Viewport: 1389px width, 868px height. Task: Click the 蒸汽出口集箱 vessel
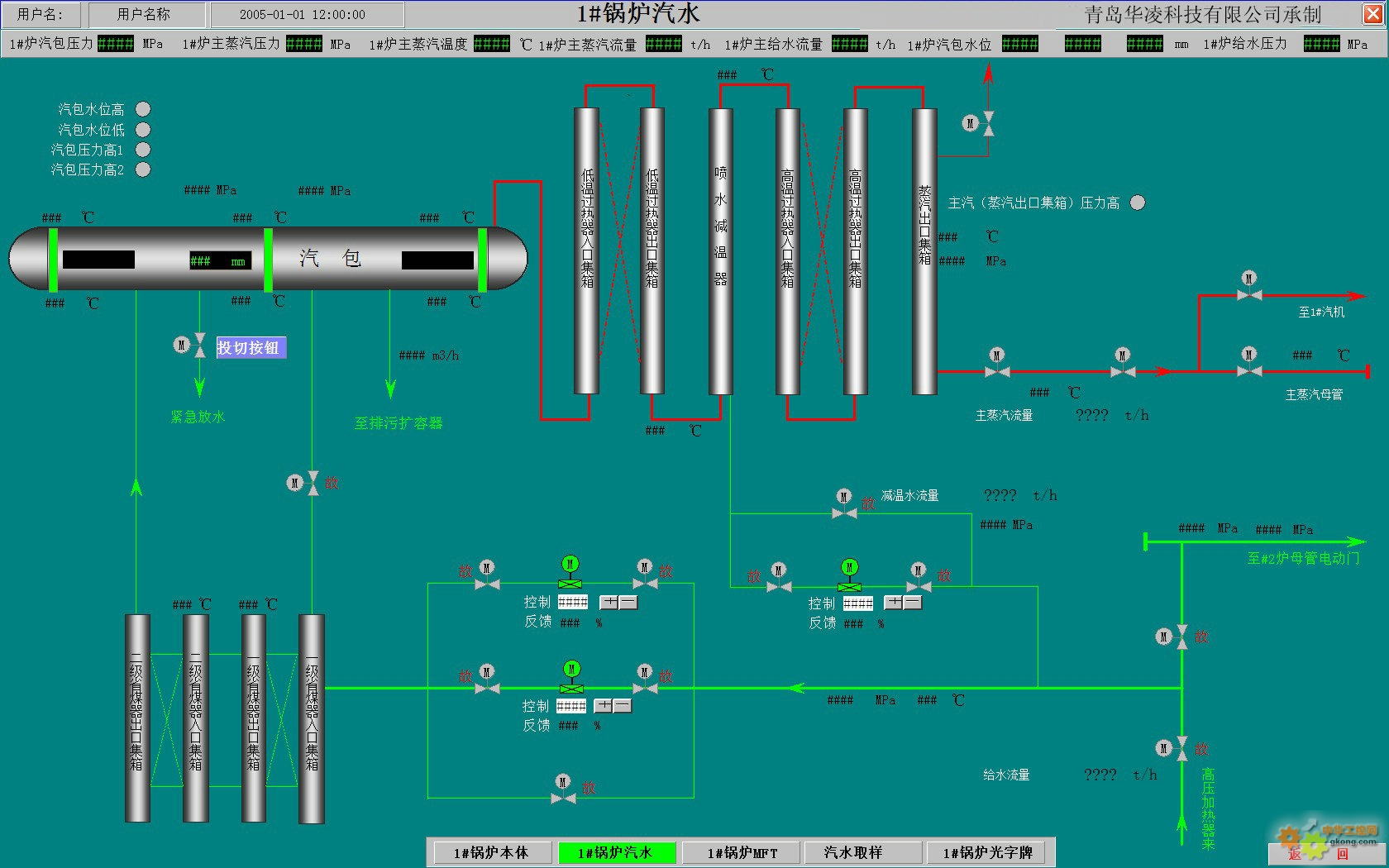click(x=924, y=250)
